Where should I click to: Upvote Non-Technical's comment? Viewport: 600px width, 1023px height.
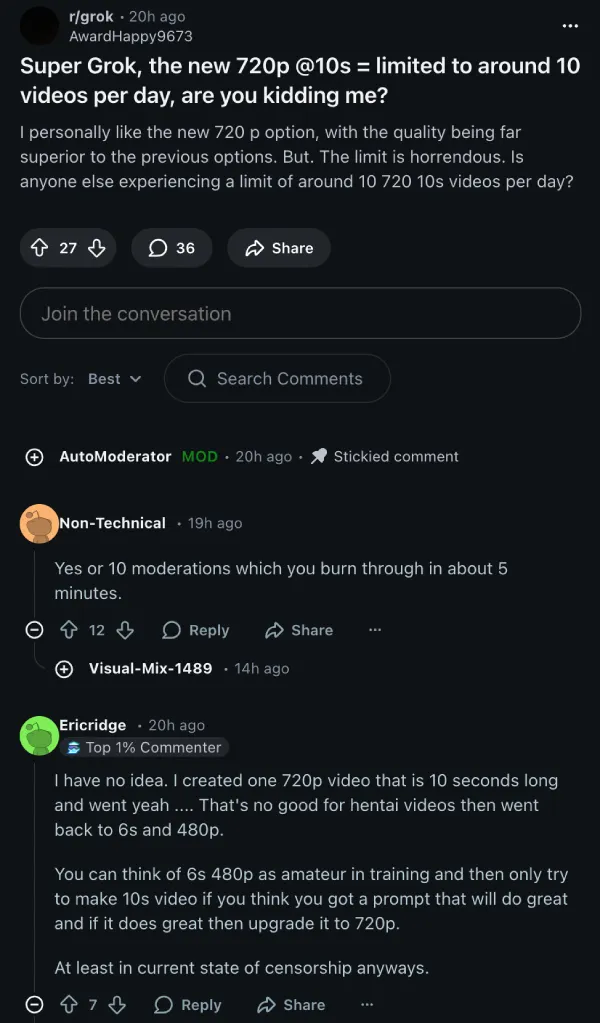pyautogui.click(x=68, y=630)
